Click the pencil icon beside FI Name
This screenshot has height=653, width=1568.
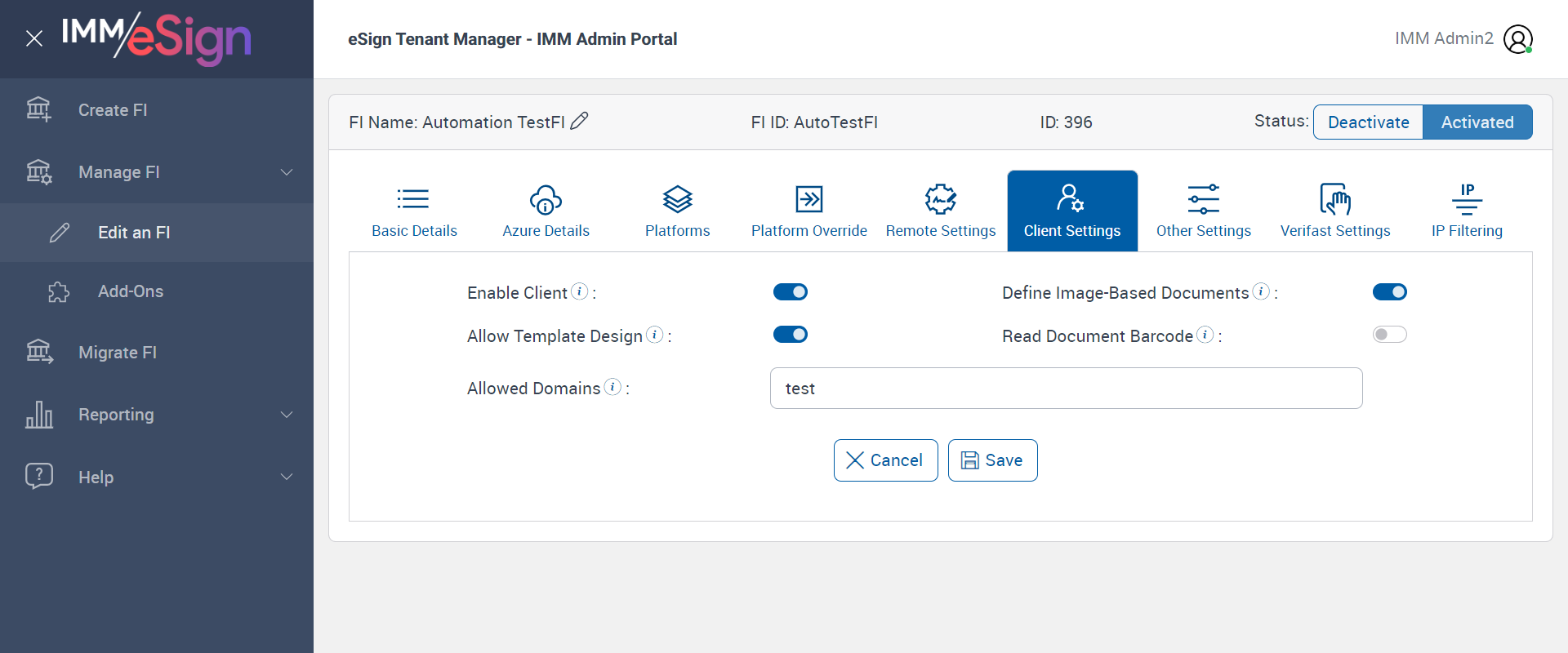pyautogui.click(x=579, y=122)
